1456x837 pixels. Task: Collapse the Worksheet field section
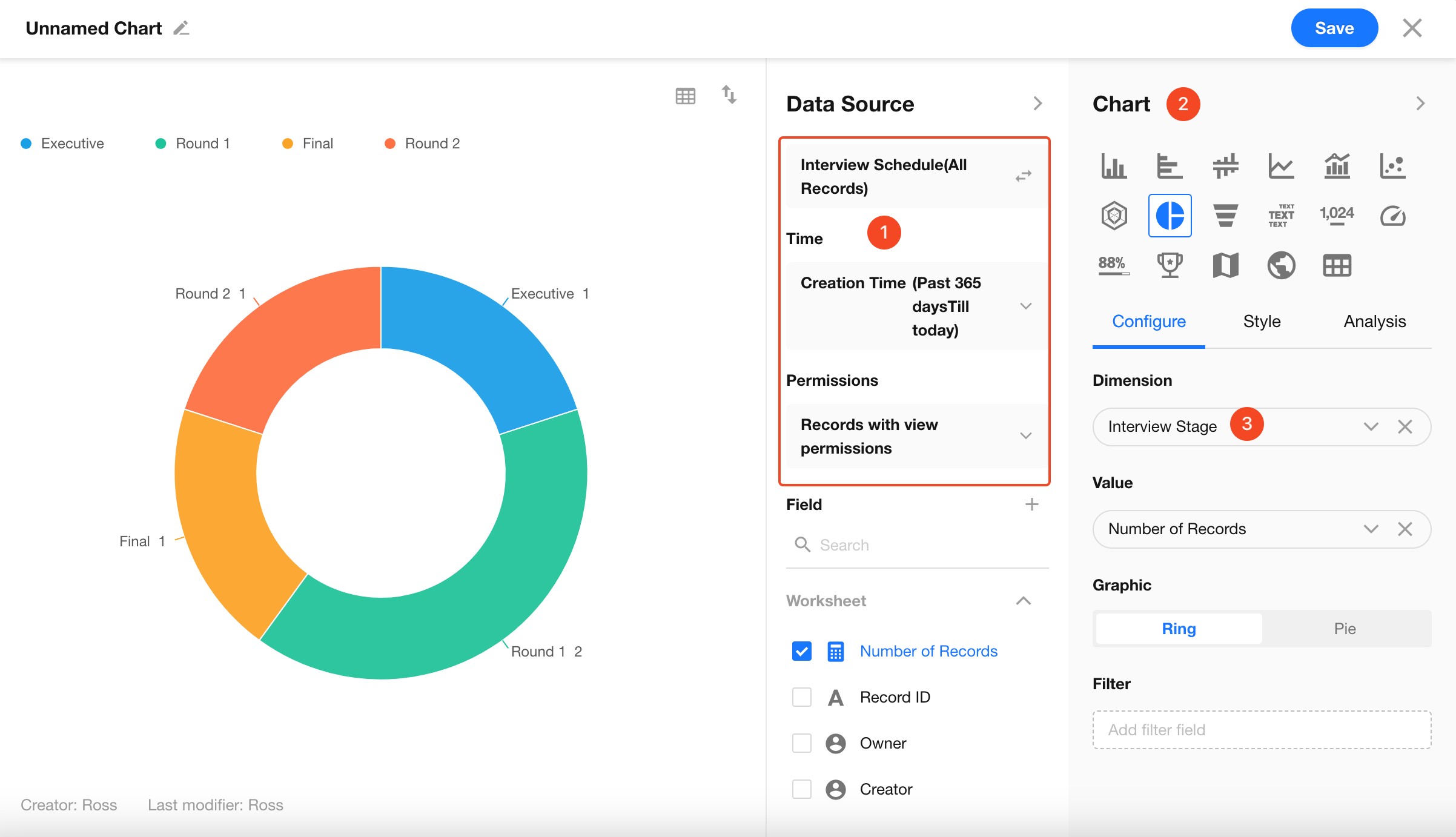(x=1024, y=601)
